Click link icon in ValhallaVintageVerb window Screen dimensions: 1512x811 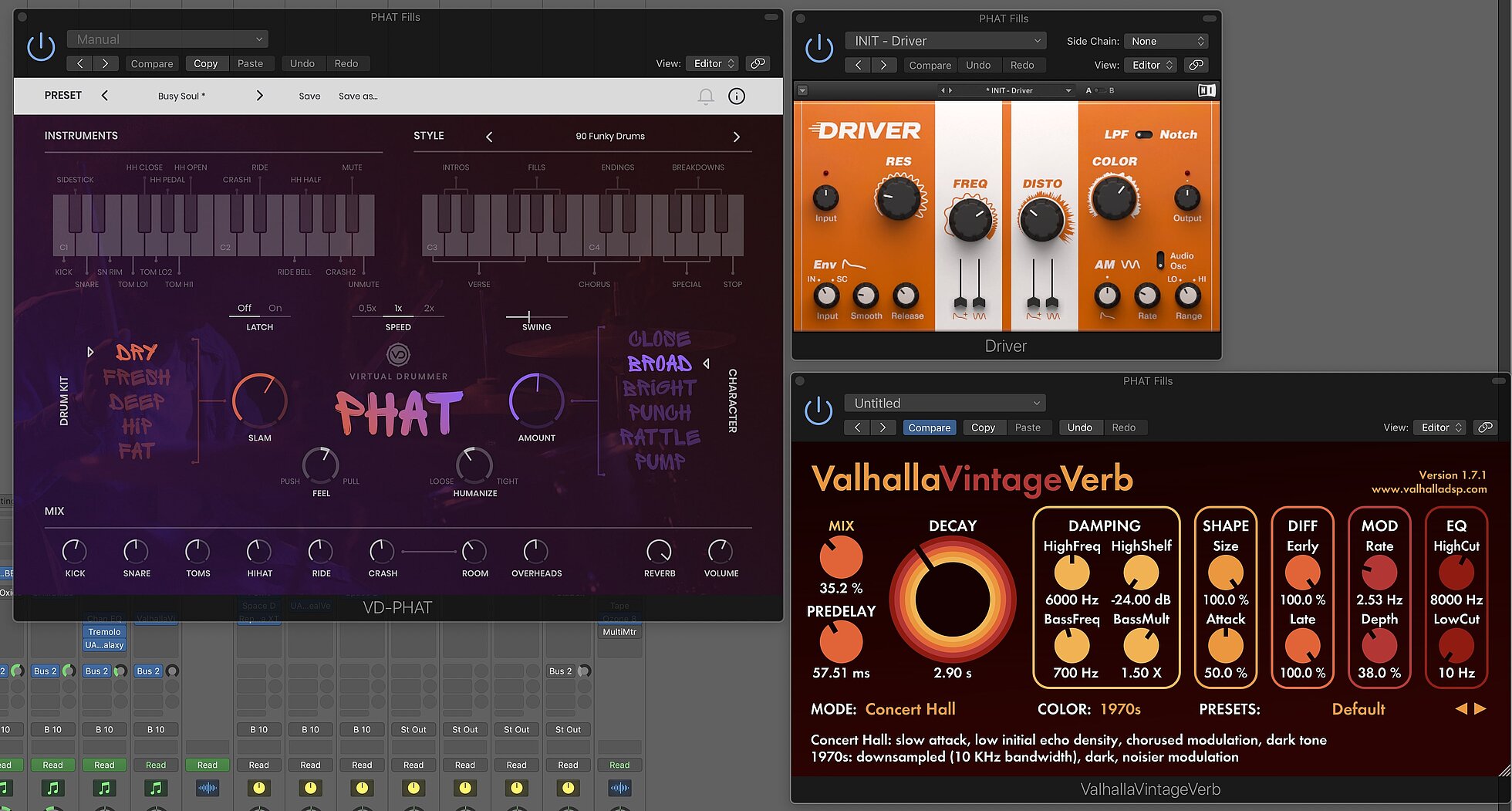[x=1485, y=427]
